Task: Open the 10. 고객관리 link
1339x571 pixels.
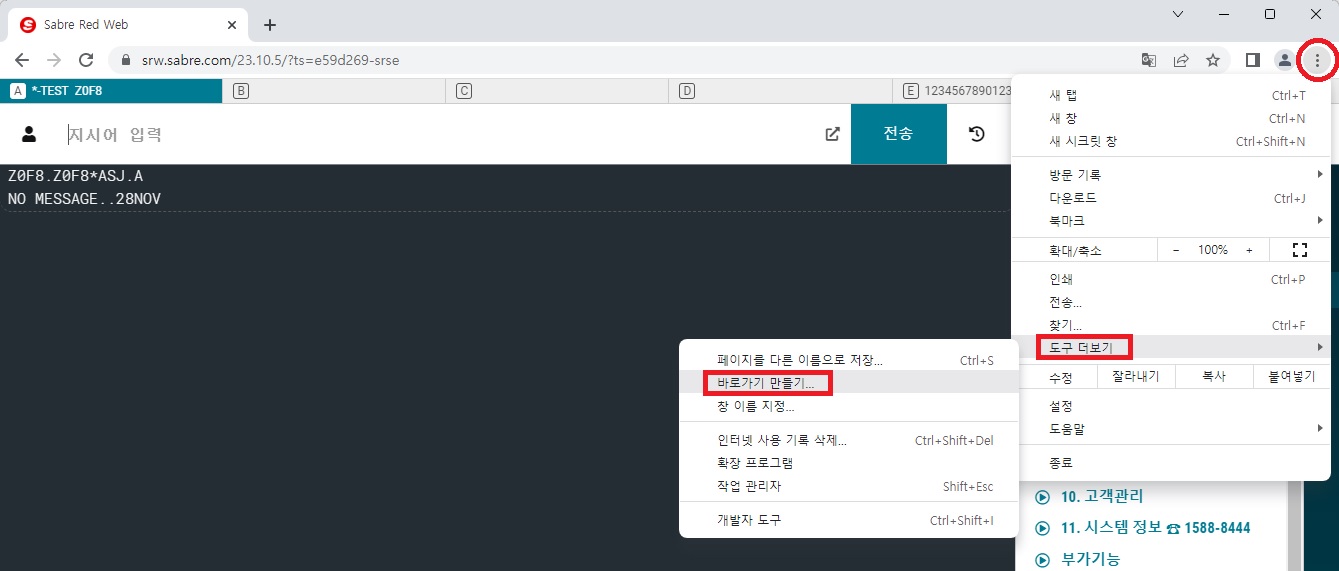Action: pos(1102,497)
